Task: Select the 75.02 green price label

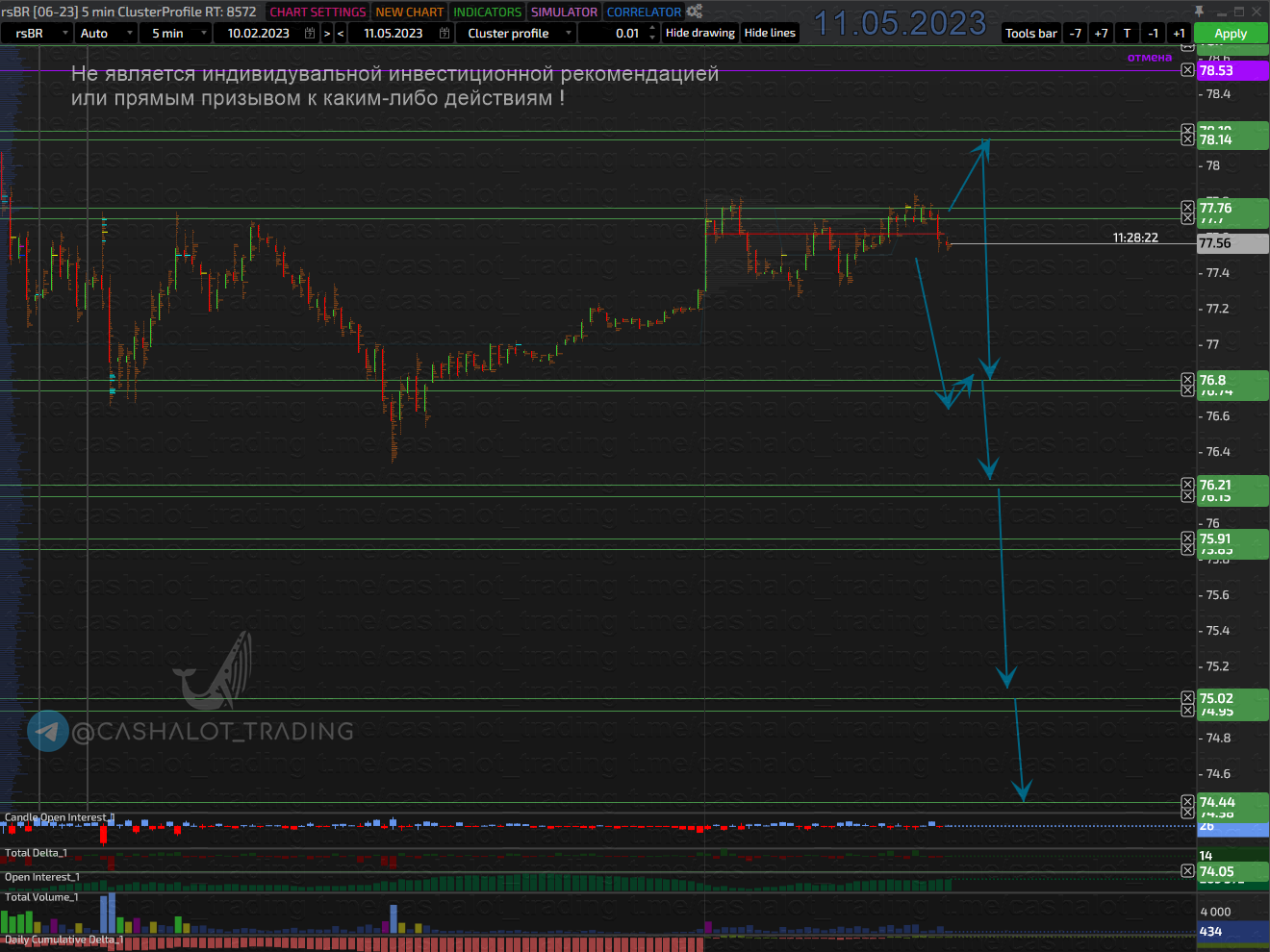Action: (1232, 698)
